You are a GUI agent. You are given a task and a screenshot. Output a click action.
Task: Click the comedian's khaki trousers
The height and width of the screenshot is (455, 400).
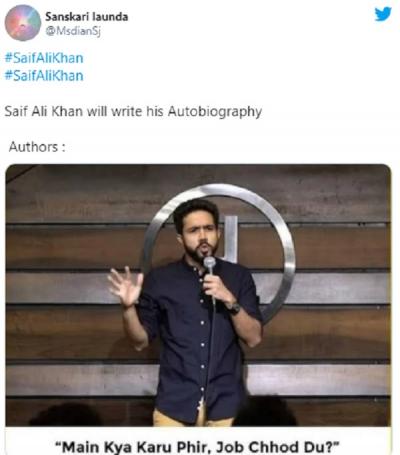pos(193,417)
